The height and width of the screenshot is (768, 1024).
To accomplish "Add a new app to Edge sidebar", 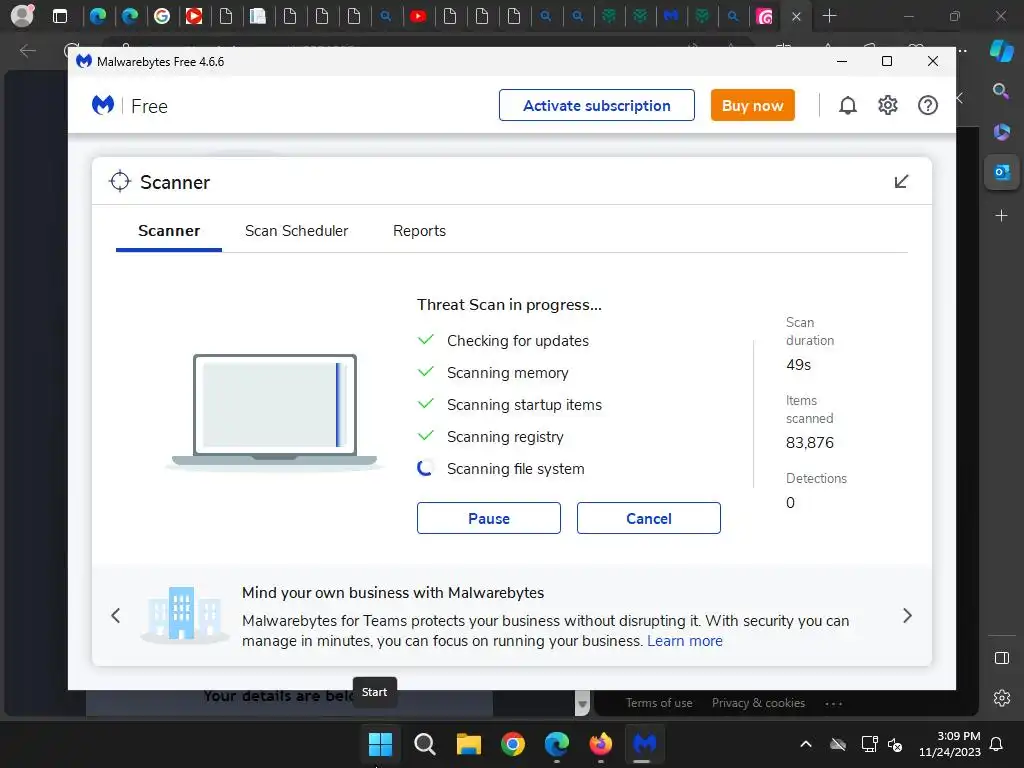I will coord(1001,216).
